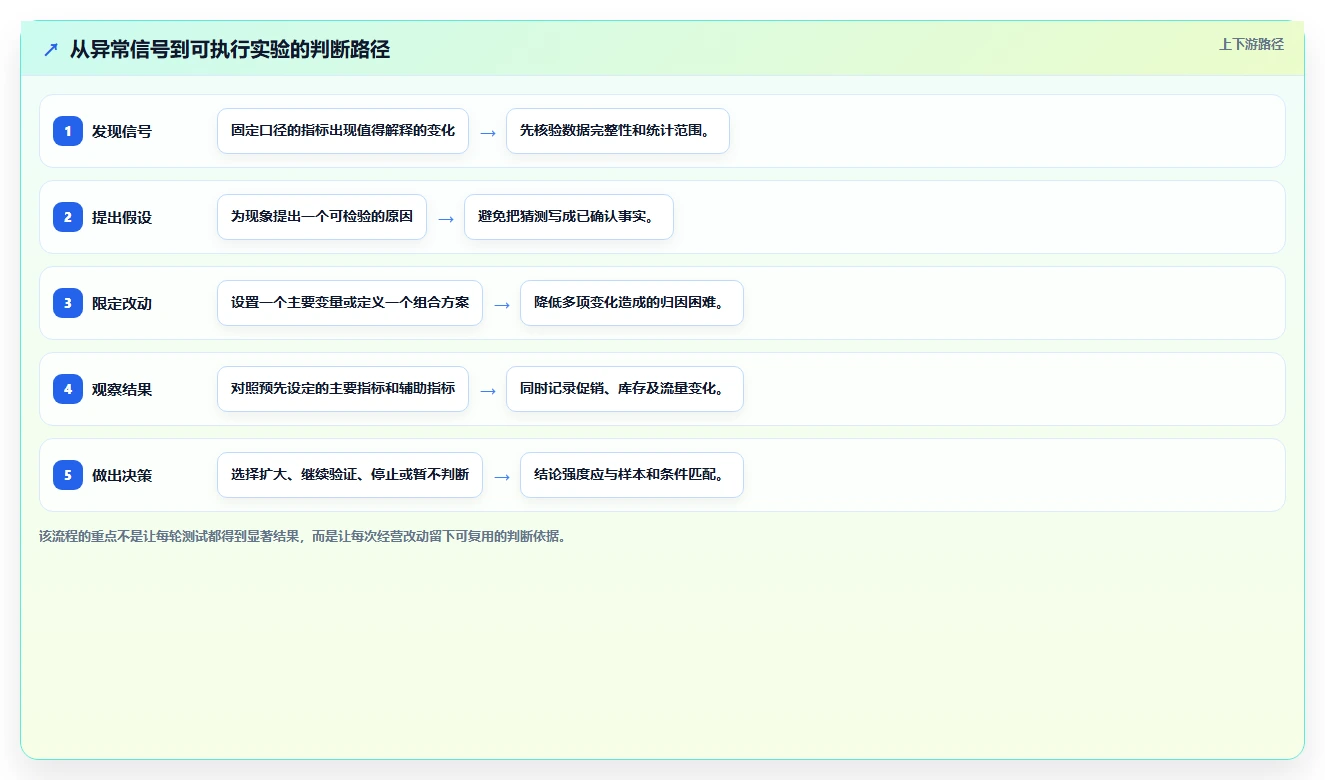Click the '同时记录促销、库存及流量变化。' box
Viewport: 1325px width, 780px height.
(x=625, y=389)
